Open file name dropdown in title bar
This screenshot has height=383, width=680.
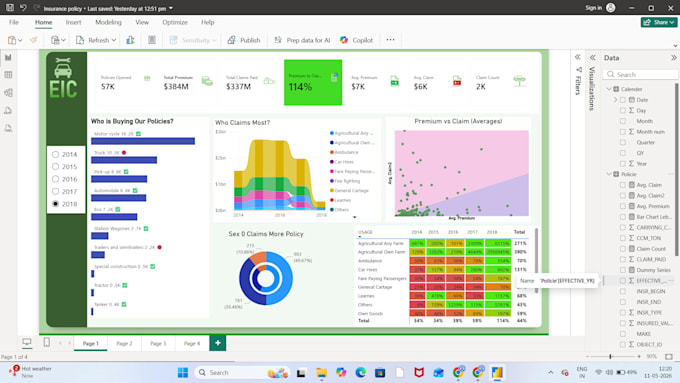(x=171, y=8)
